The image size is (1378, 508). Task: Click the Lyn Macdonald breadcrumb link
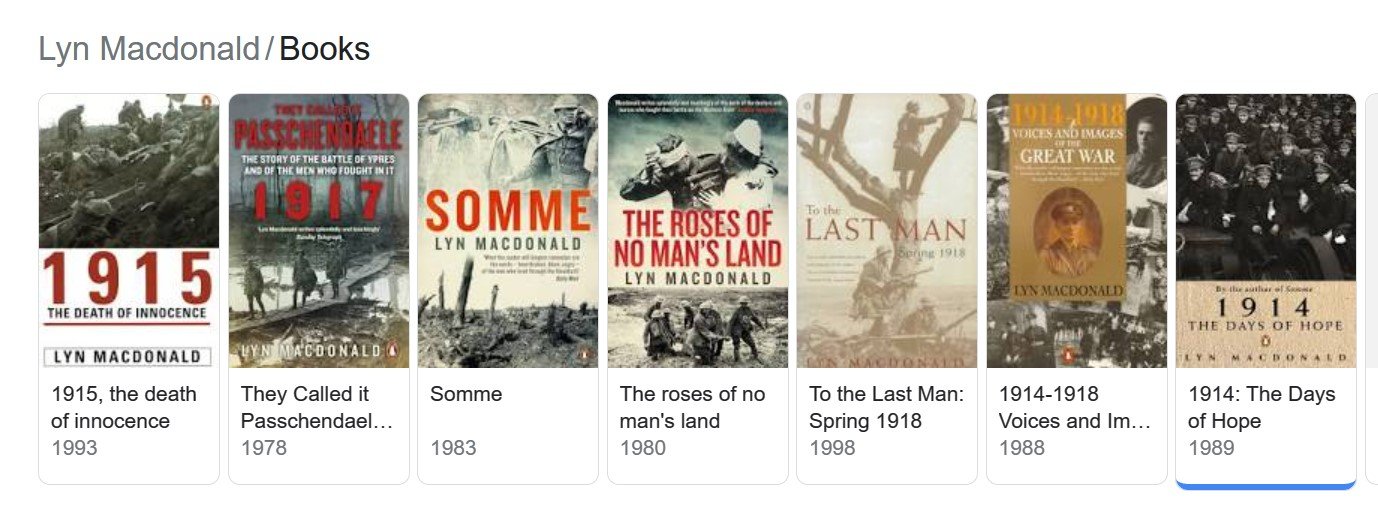149,48
